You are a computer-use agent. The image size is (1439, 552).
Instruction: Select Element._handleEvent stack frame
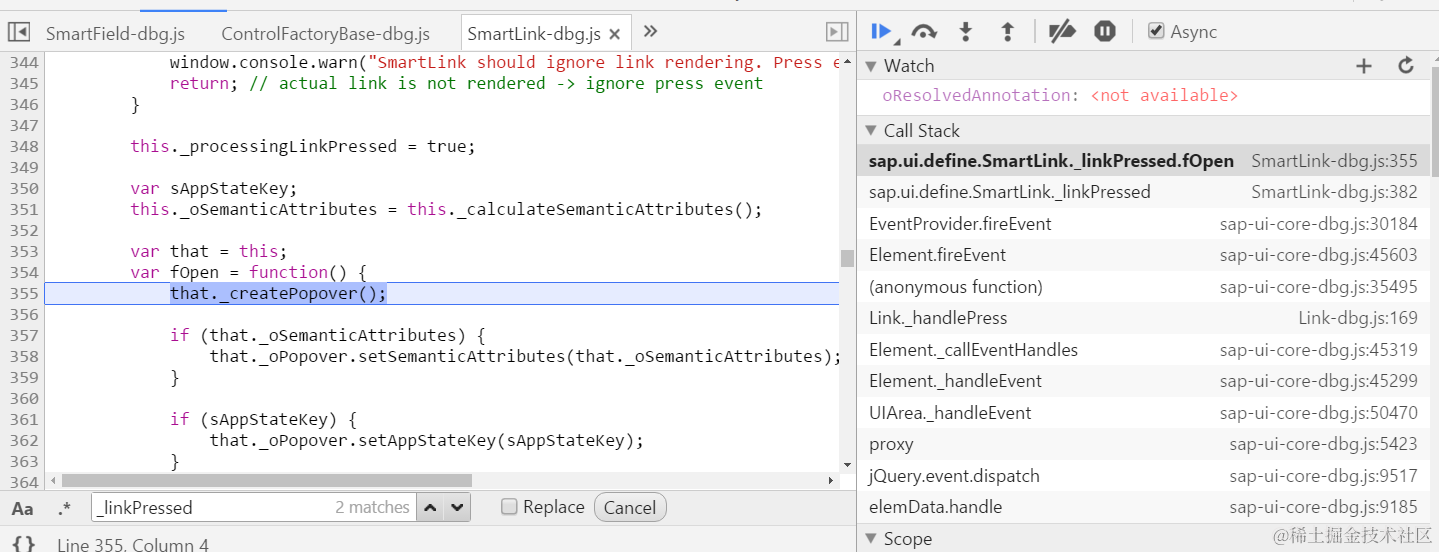click(1143, 381)
